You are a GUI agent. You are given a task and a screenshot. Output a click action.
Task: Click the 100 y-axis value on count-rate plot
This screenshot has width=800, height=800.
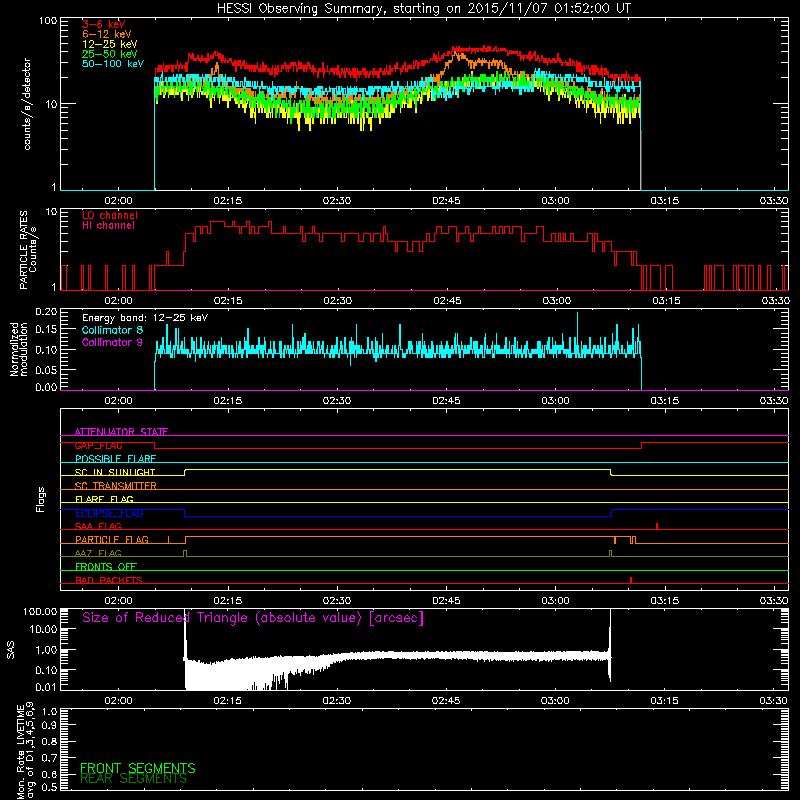click(x=48, y=21)
